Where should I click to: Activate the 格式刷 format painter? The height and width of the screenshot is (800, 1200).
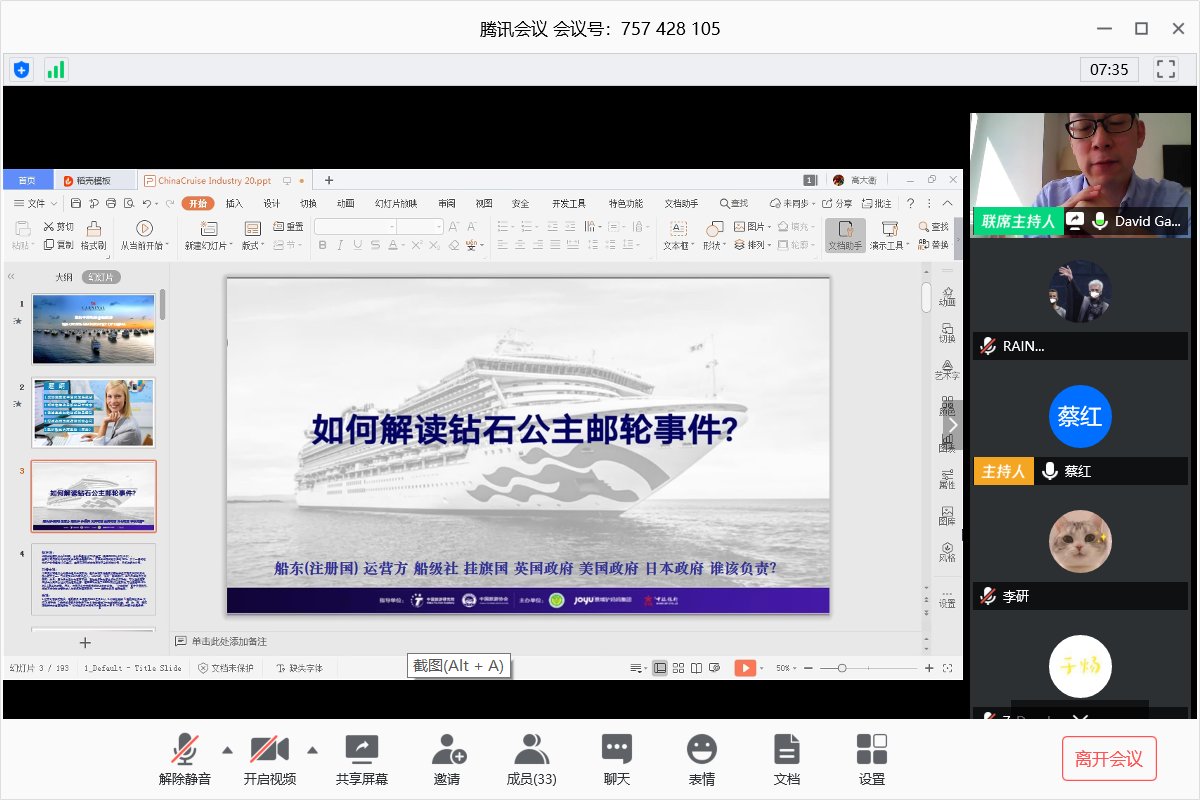click(94, 236)
